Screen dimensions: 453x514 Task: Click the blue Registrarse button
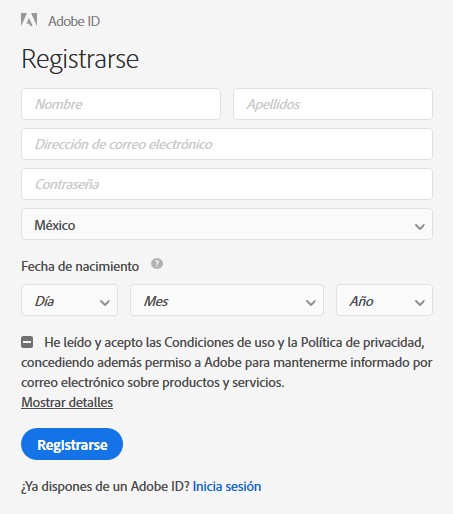tap(72, 444)
